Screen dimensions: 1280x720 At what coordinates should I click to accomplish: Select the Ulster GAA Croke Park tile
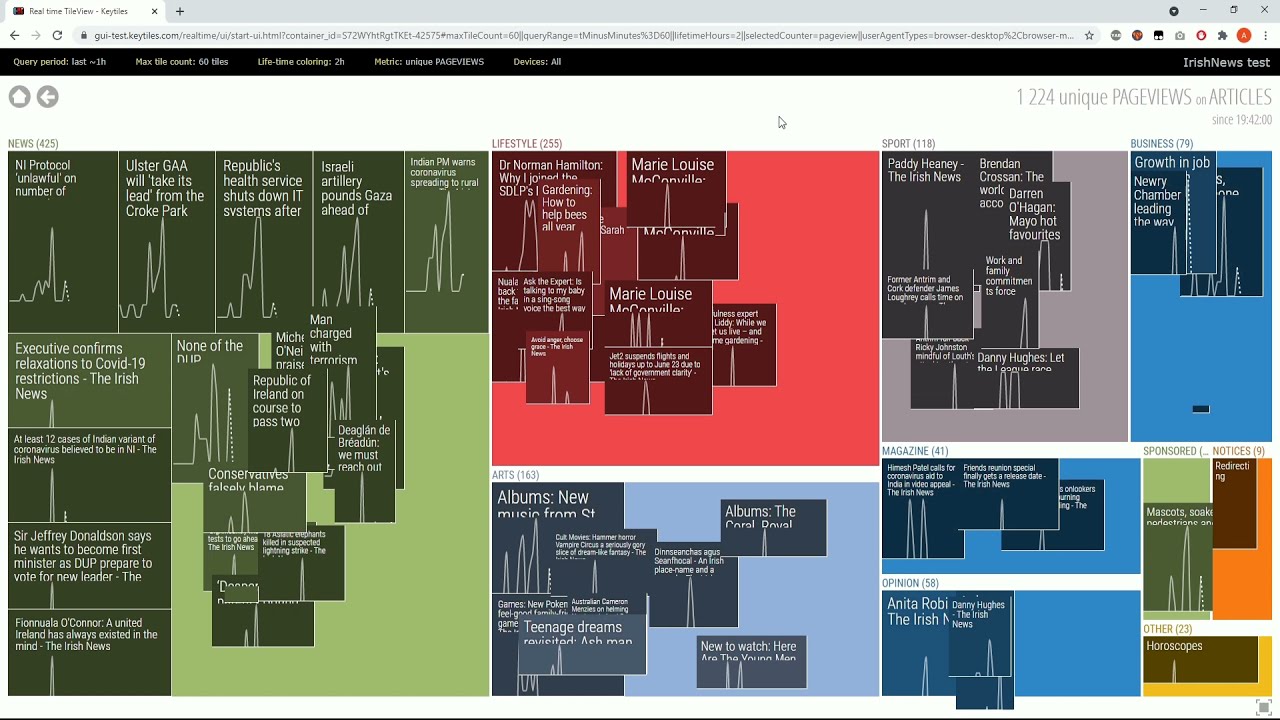[166, 242]
